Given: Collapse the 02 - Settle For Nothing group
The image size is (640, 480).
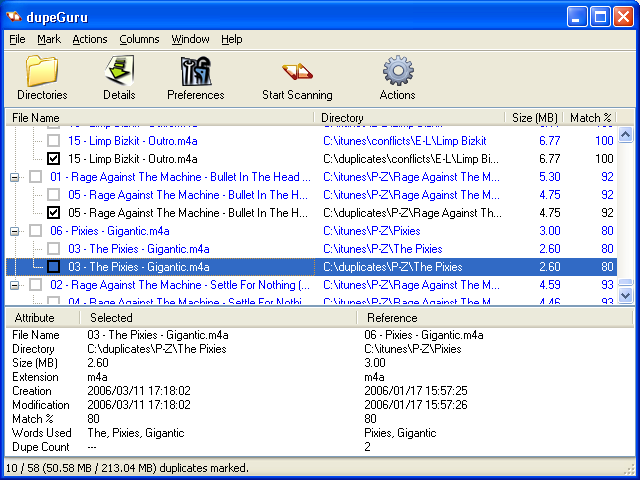Looking at the screenshot, I should click(15, 285).
